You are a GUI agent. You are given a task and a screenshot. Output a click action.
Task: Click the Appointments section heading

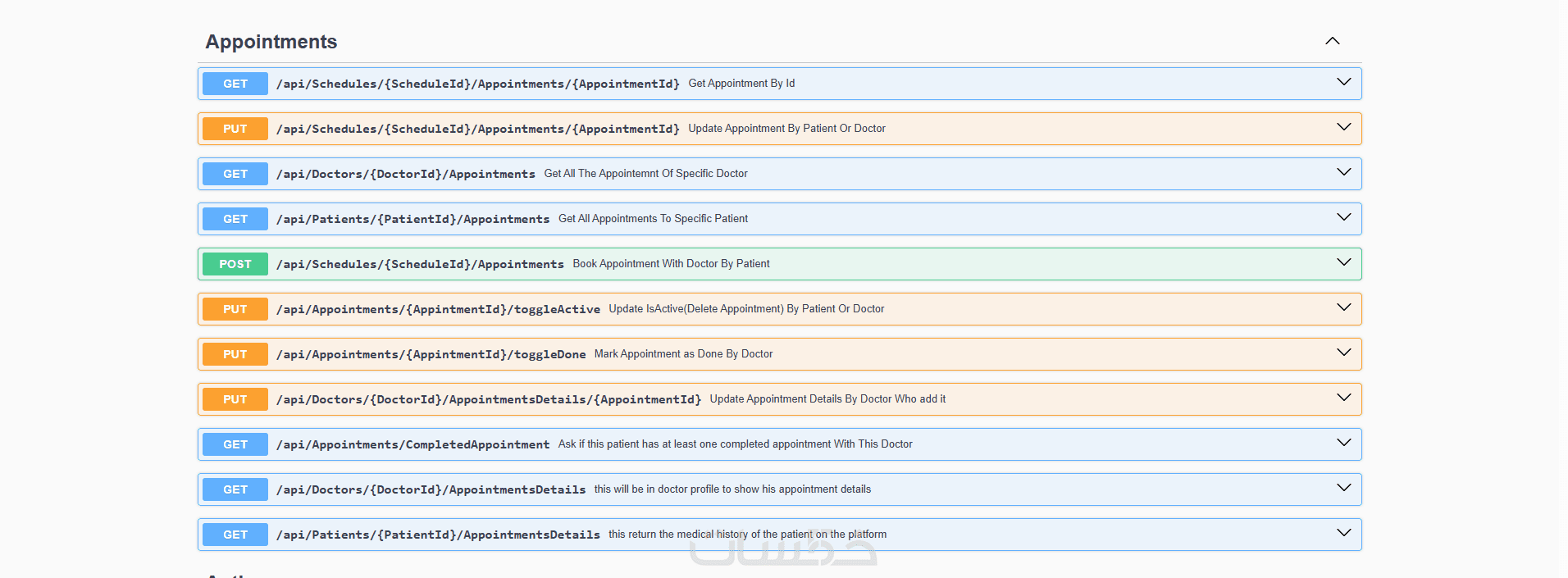tap(271, 42)
